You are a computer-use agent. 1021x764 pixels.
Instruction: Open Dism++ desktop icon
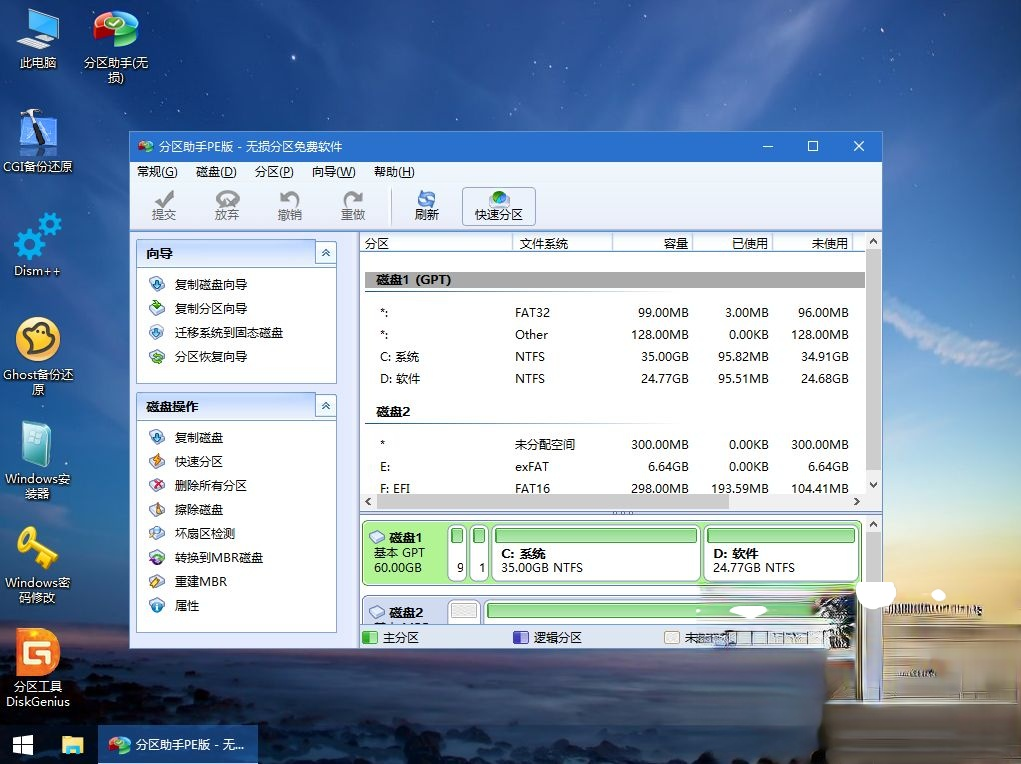pos(37,245)
